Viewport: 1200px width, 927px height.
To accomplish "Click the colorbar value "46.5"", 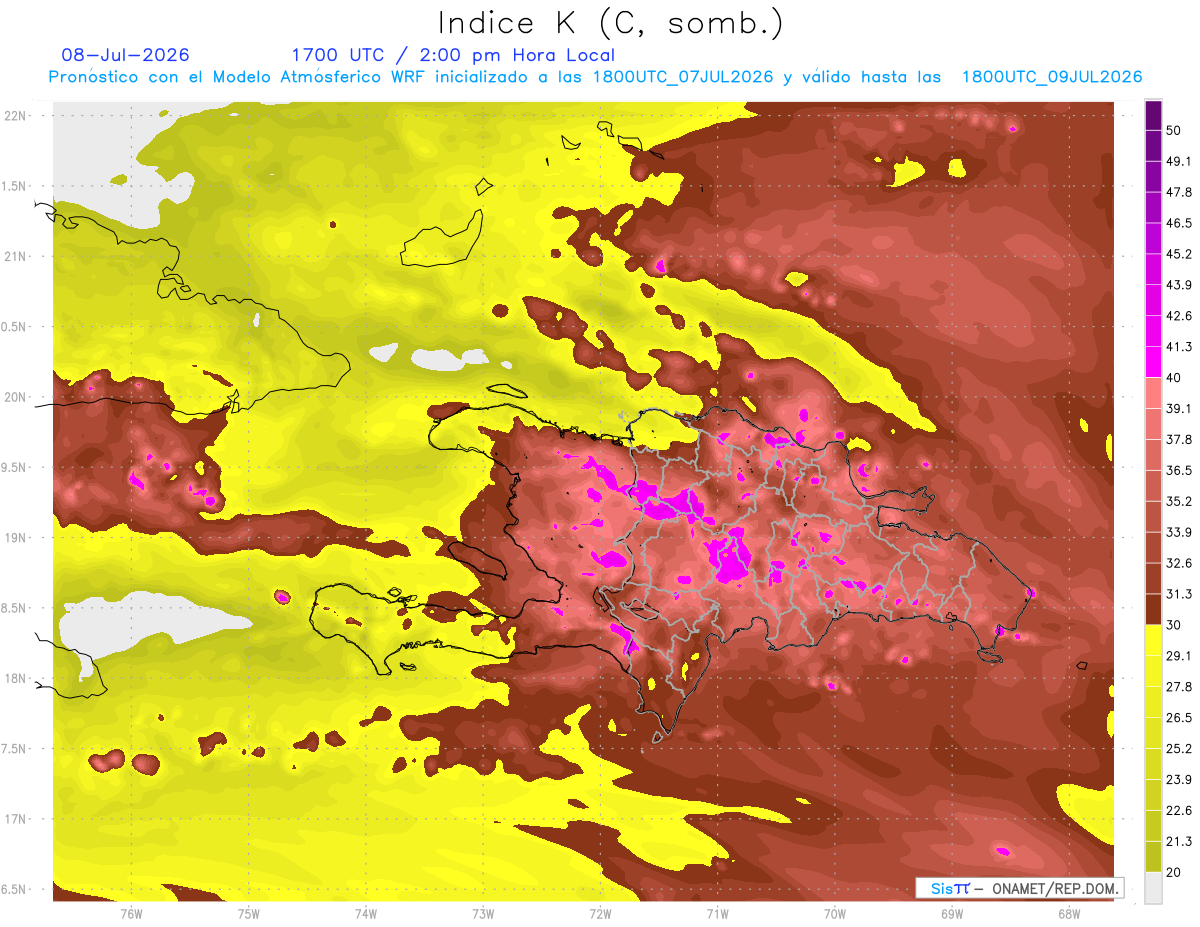I will point(1178,223).
